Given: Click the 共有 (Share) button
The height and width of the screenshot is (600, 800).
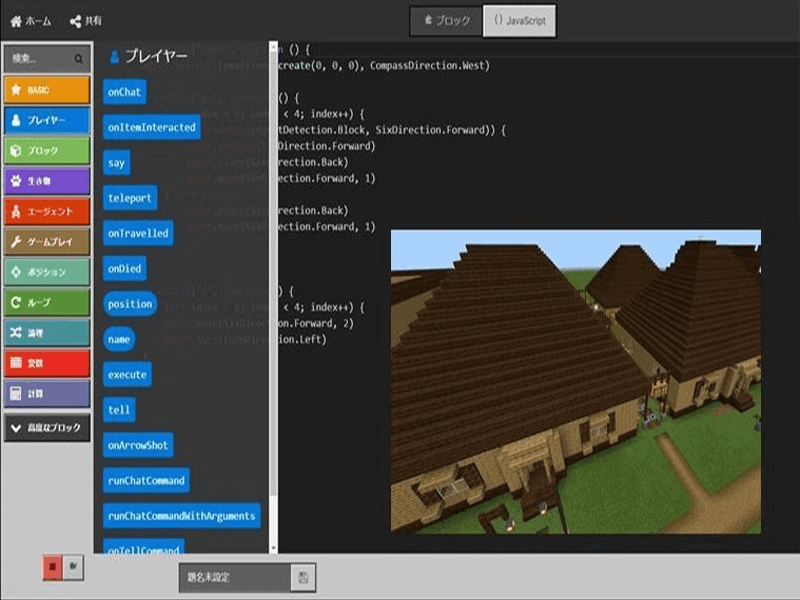Looking at the screenshot, I should point(86,21).
